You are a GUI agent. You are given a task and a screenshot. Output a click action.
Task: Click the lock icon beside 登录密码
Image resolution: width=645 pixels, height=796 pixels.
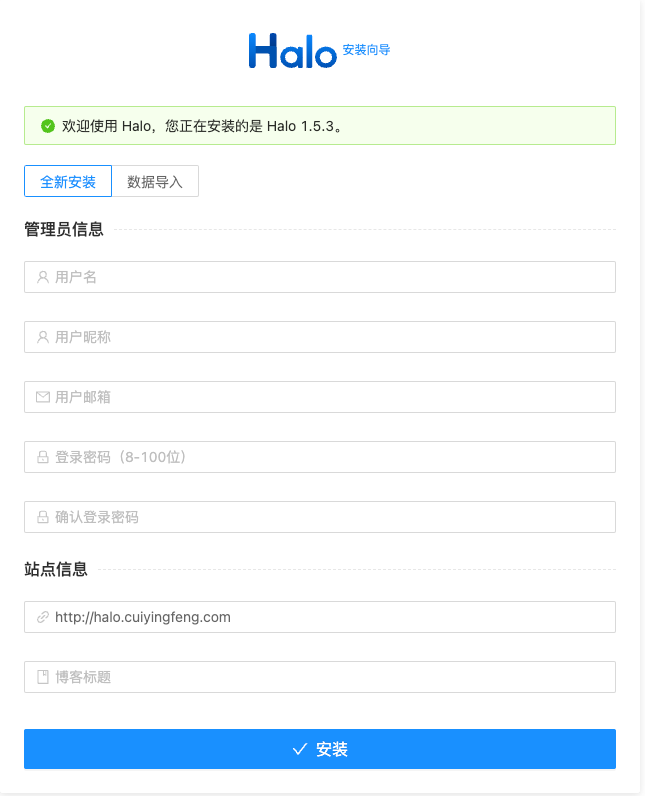coord(43,457)
